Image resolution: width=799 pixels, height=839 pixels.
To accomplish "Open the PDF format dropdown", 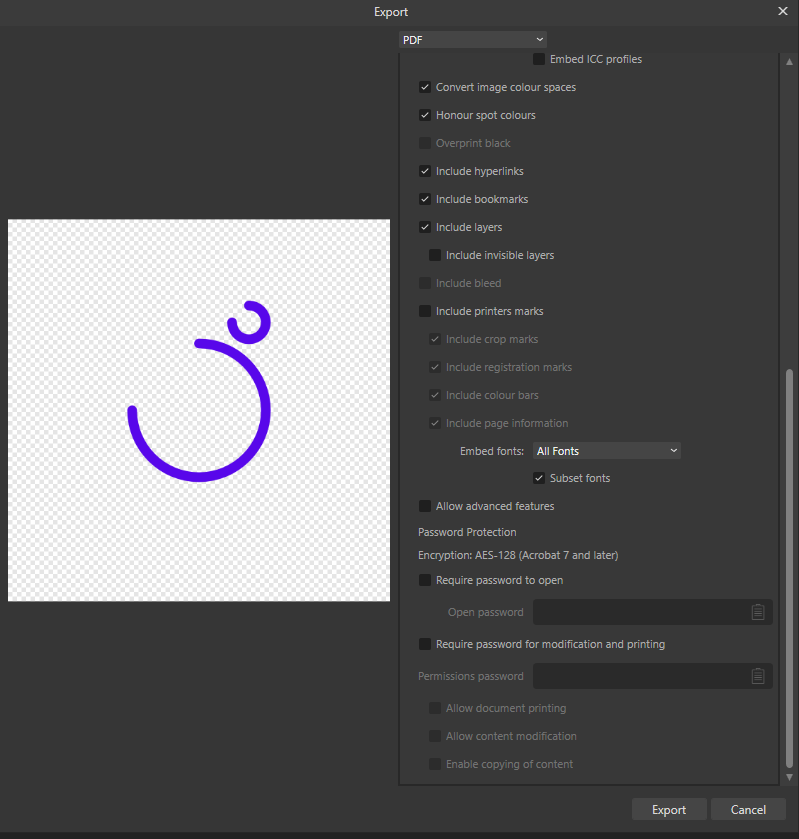I will 473,40.
